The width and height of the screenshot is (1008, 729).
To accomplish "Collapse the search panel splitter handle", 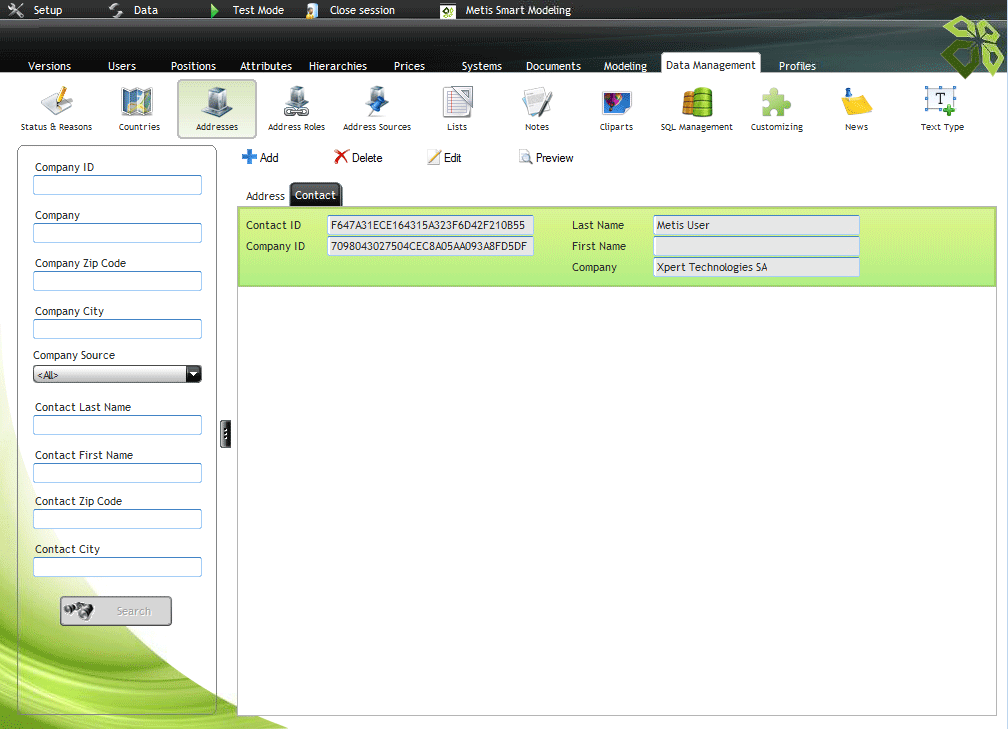I will [226, 433].
